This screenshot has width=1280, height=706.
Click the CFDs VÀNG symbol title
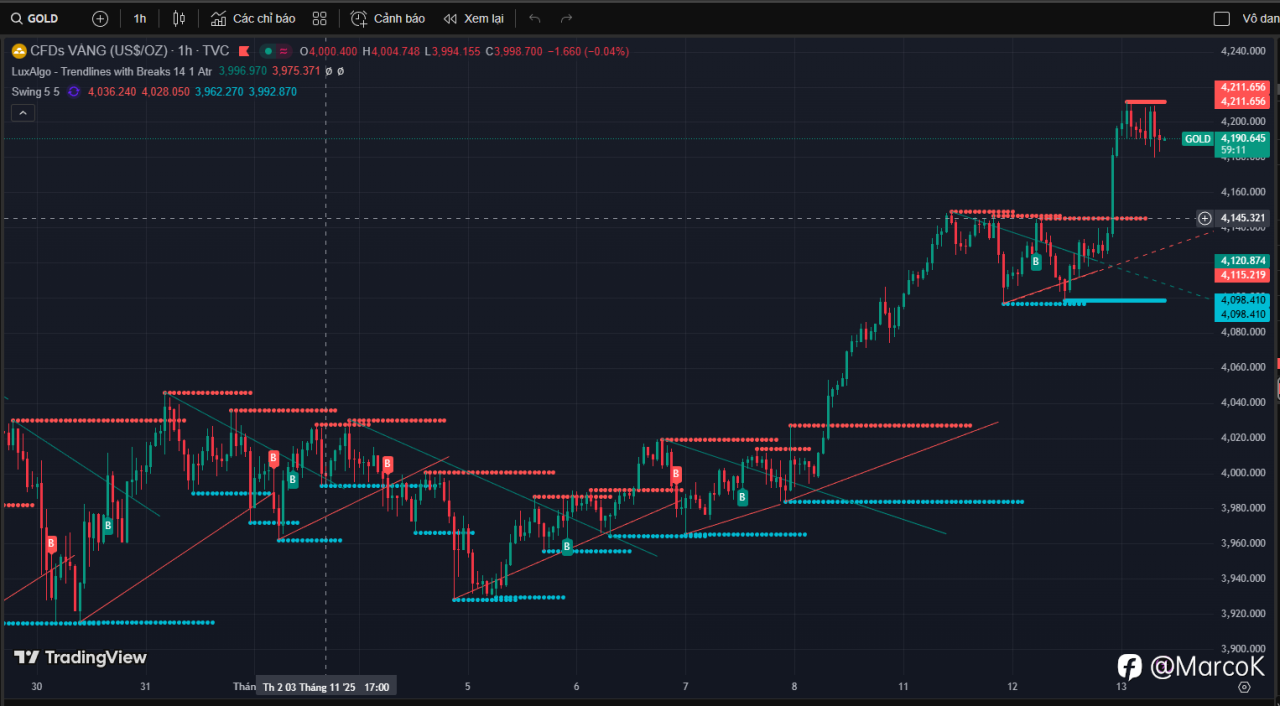coord(129,50)
